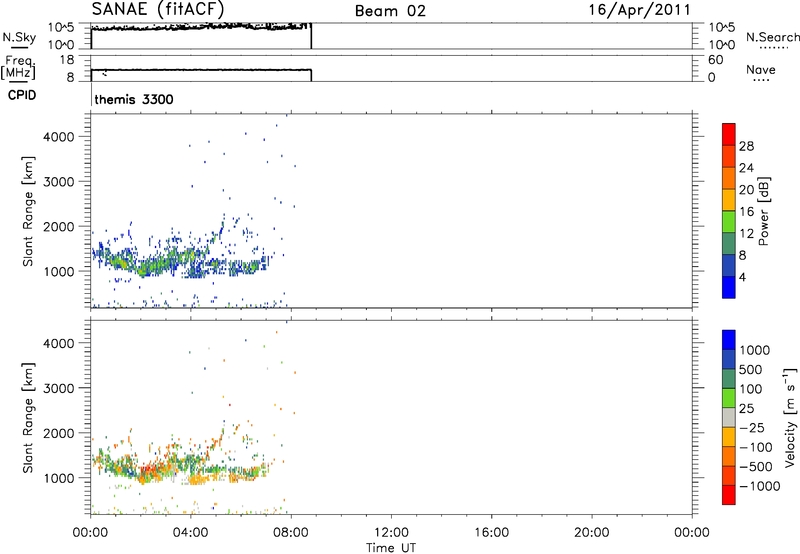The width and height of the screenshot is (800, 554).
Task: Click the '1000' tick on the velocity scale
Action: point(755,350)
